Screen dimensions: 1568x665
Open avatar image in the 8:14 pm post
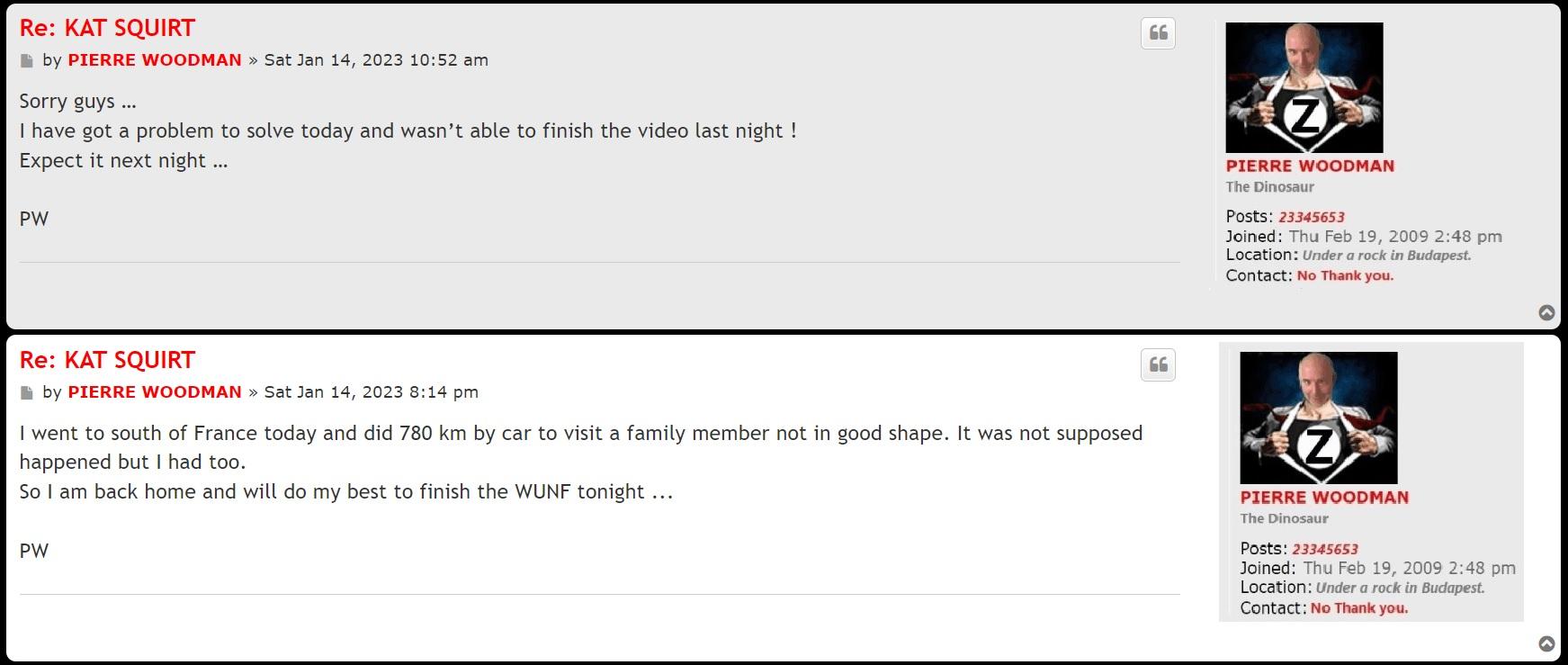[1318, 418]
